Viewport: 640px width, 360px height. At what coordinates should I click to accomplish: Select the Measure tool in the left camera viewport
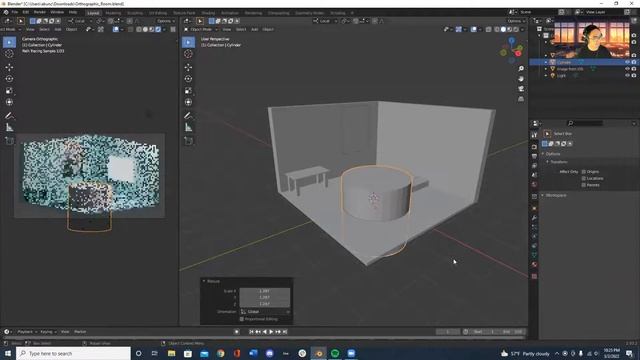[9, 128]
